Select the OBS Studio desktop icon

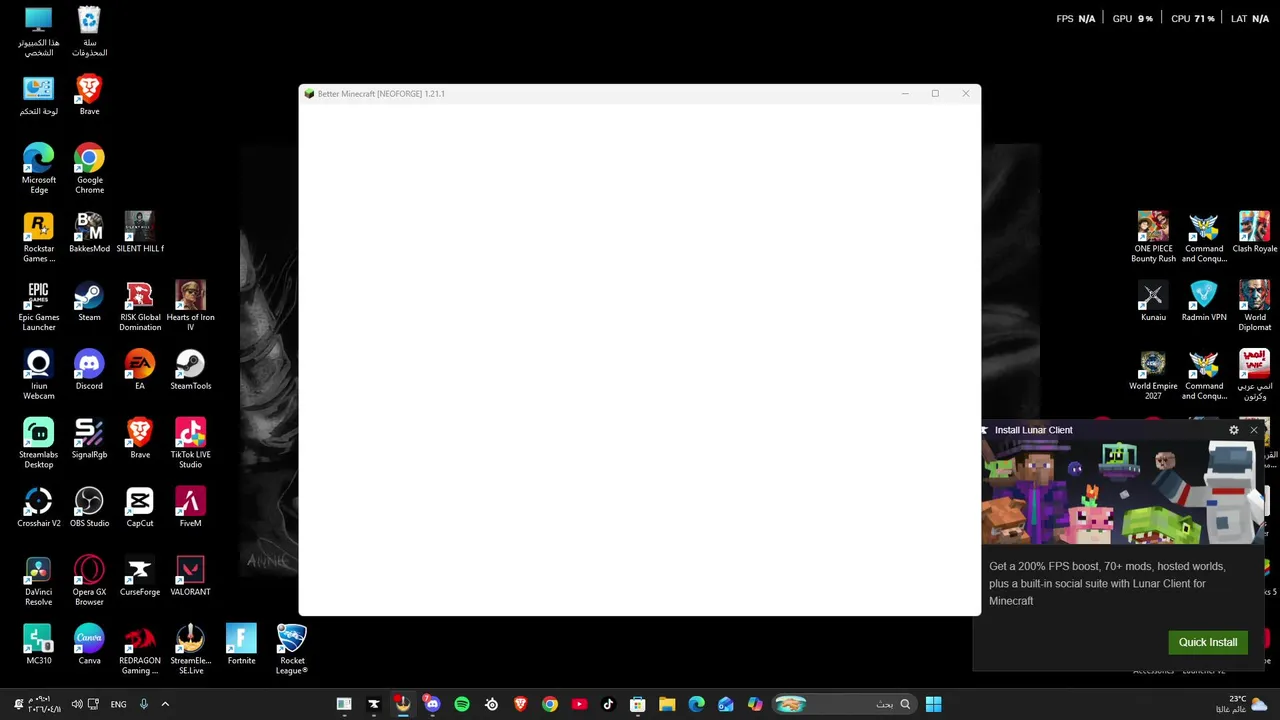[89, 507]
